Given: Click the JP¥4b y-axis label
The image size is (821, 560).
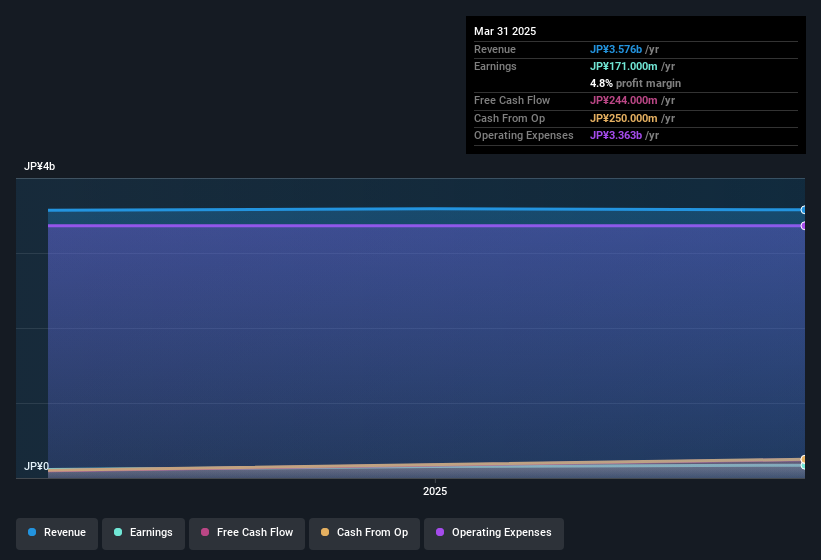Looking at the screenshot, I should [39, 166].
